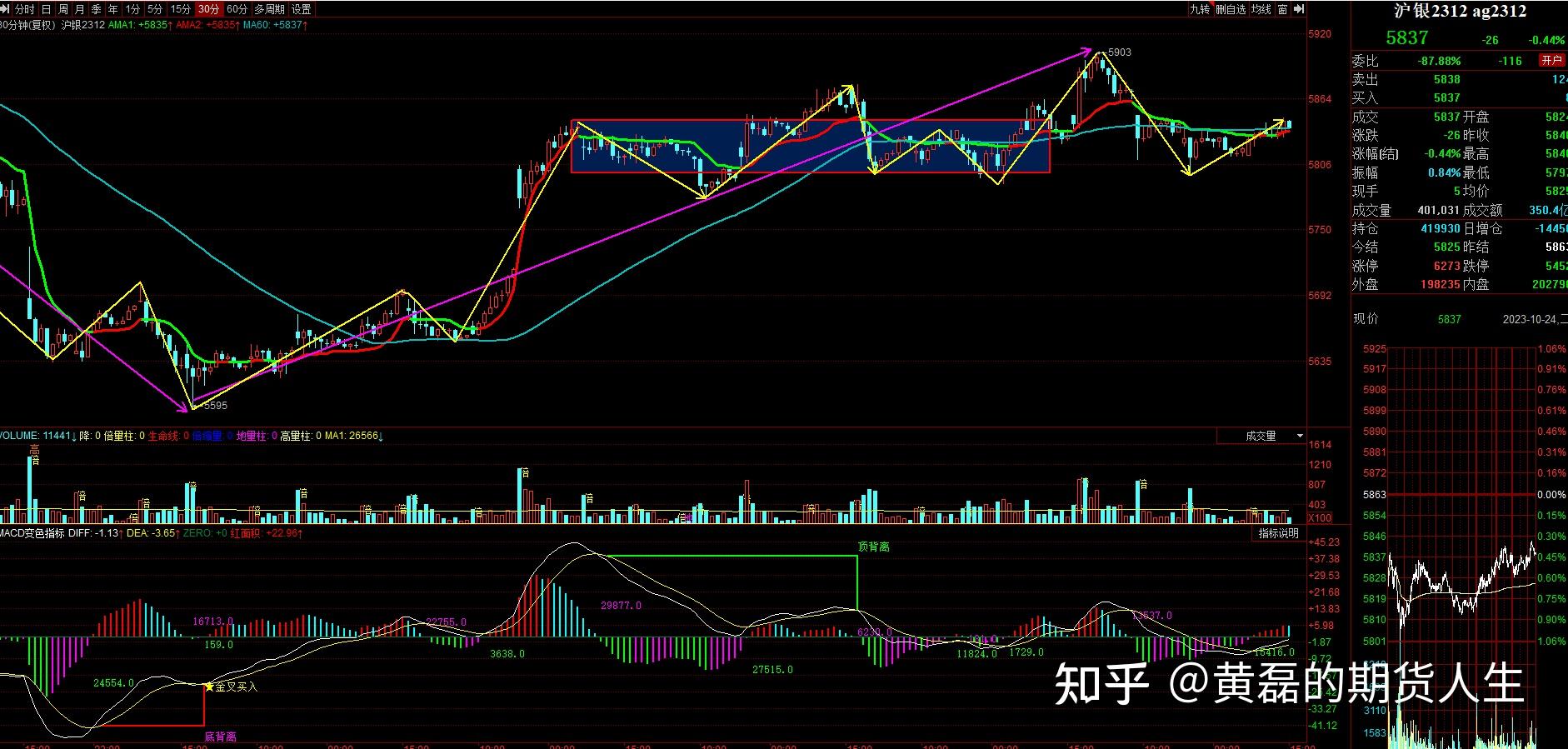Click the 红面积: +22.96 value

[267, 533]
